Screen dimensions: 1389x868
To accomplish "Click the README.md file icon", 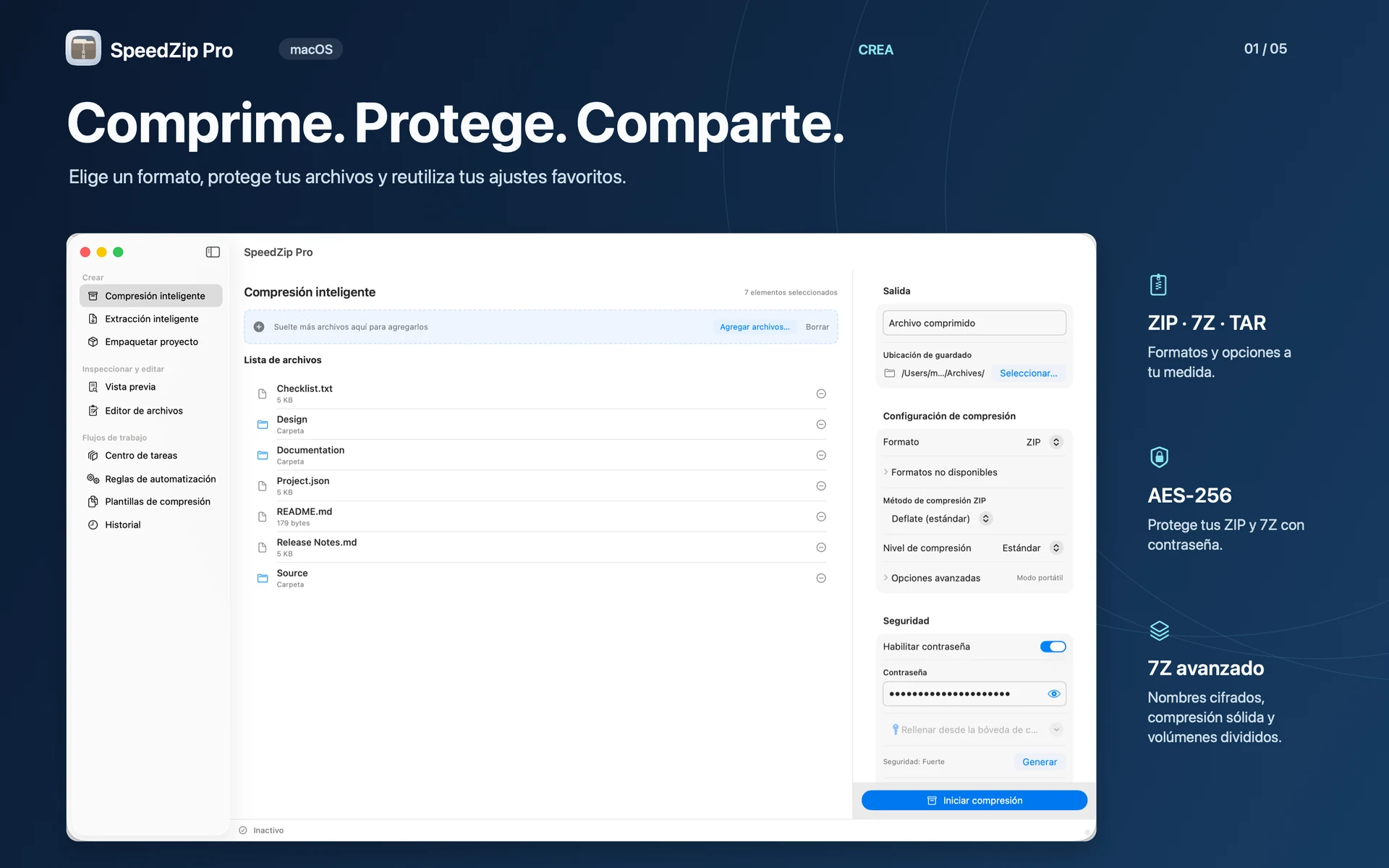I will [263, 516].
